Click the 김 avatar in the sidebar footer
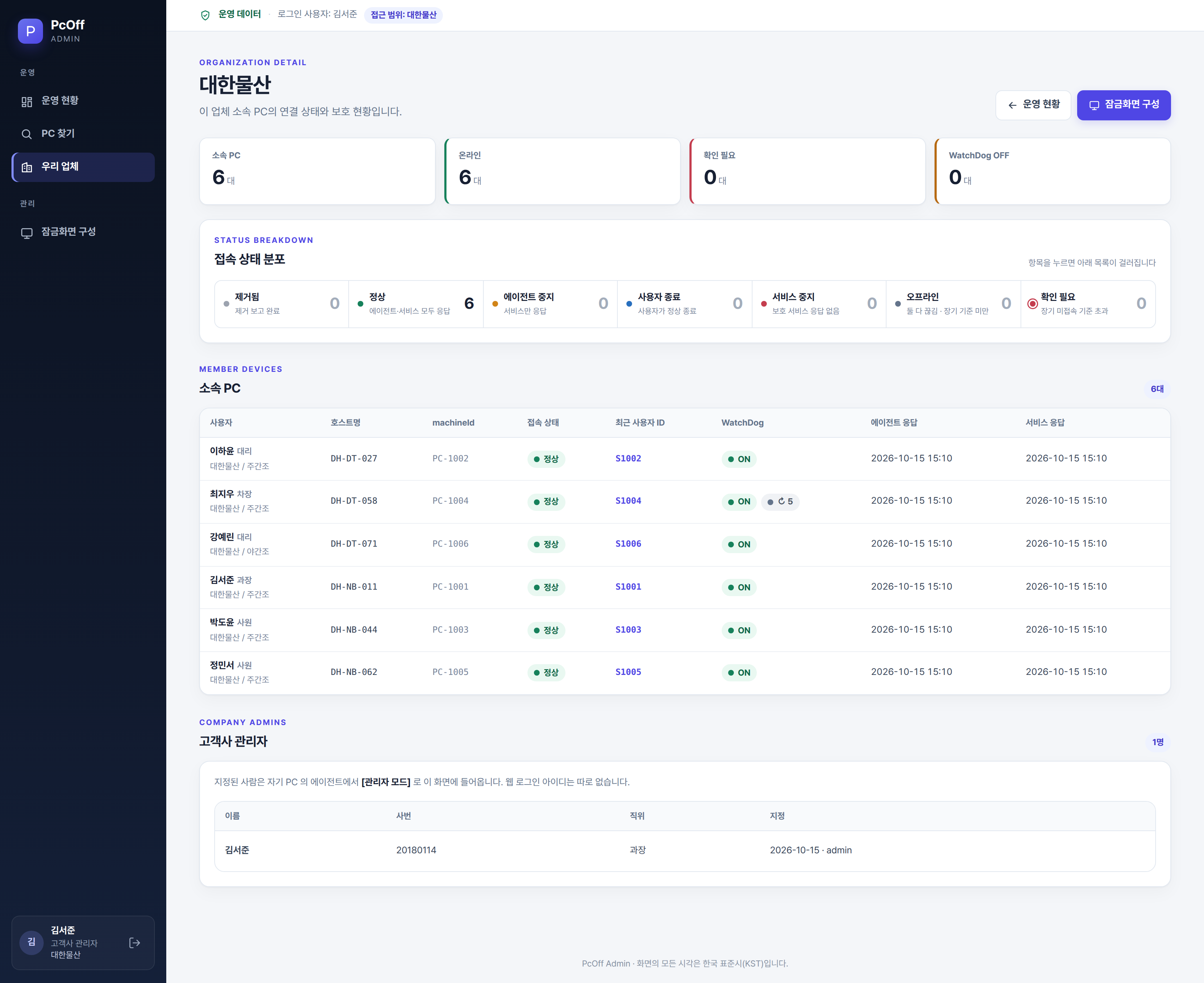The image size is (1204, 983). (32, 942)
